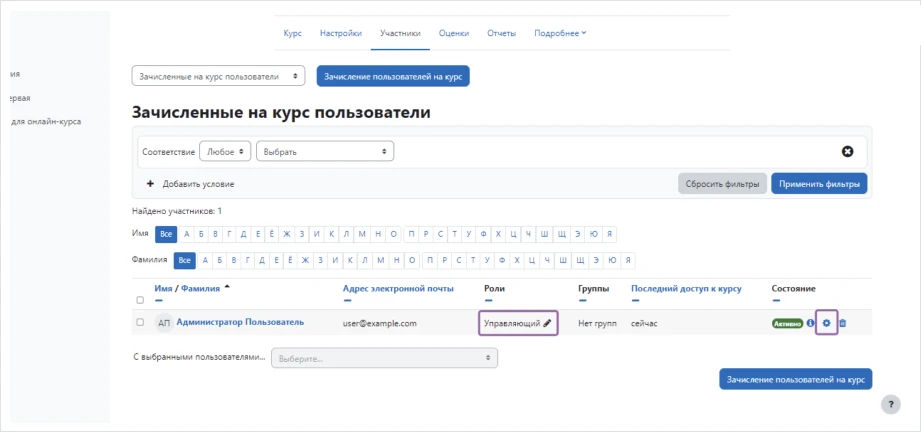Select Все in the Фамилия letter row

pyautogui.click(x=184, y=260)
